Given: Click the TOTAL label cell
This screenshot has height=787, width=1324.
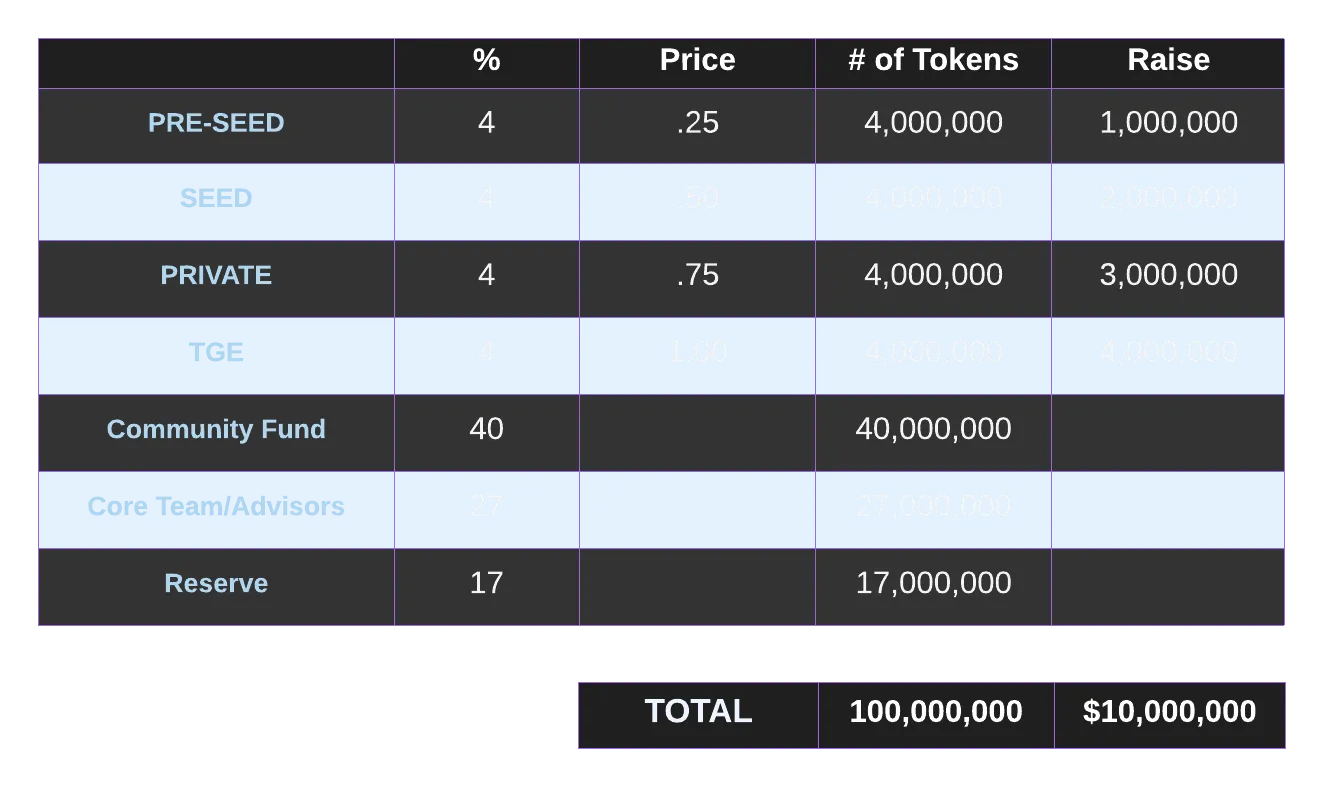Looking at the screenshot, I should pos(698,712).
